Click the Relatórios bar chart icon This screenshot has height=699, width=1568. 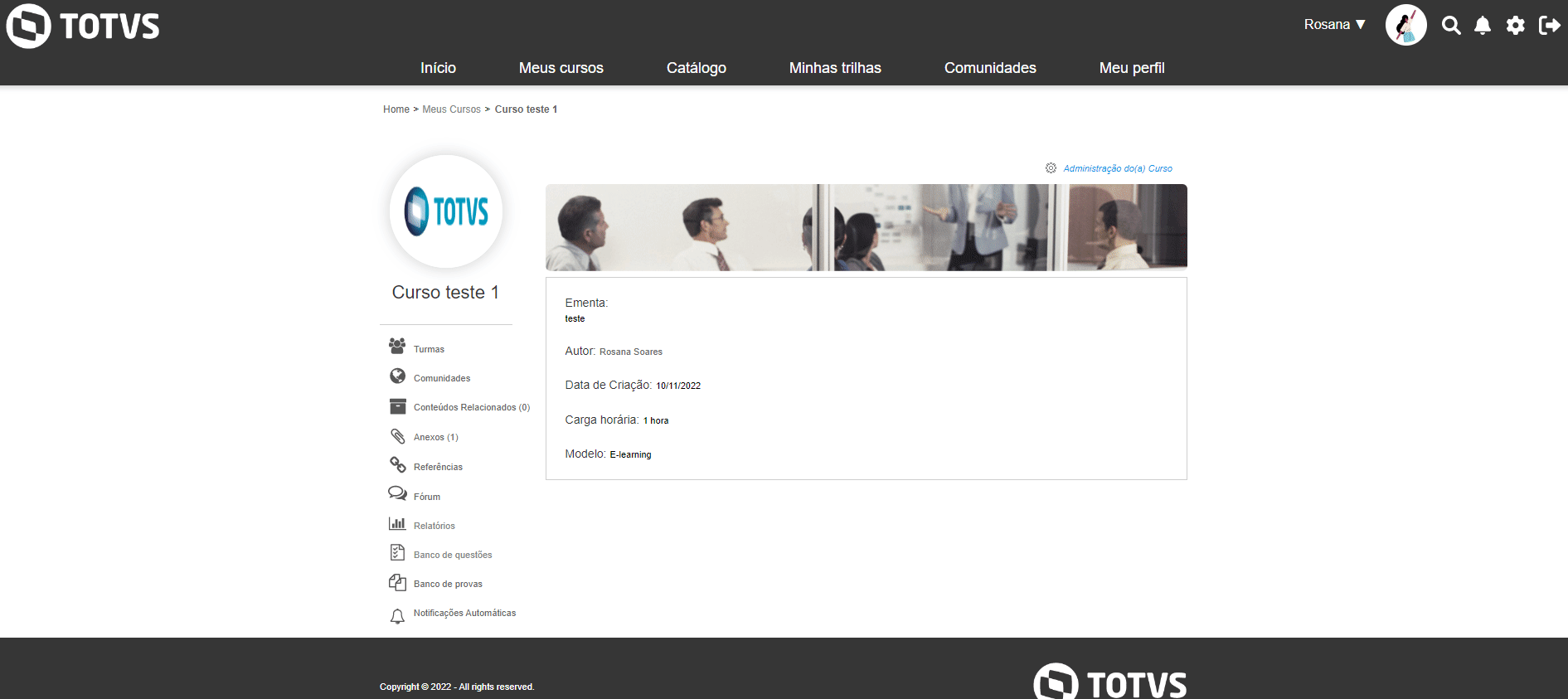click(x=397, y=523)
